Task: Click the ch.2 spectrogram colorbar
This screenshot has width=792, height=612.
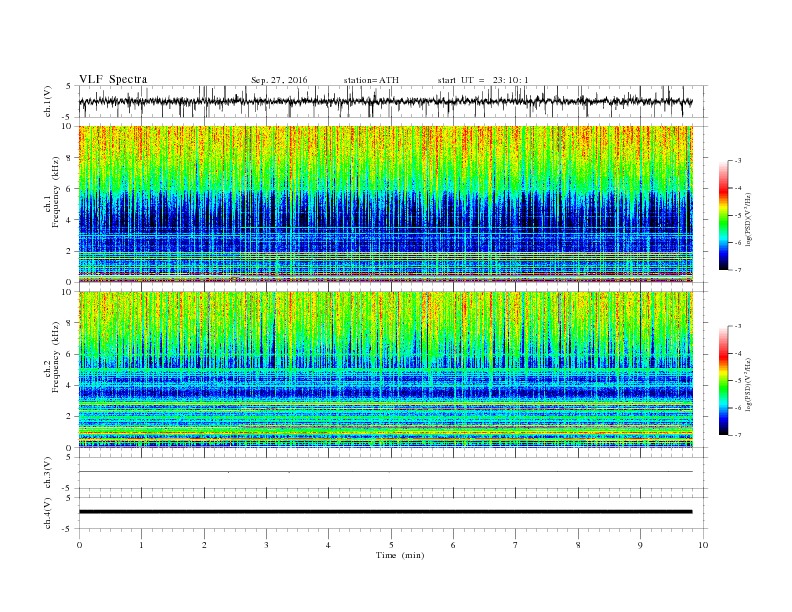Action: point(723,380)
